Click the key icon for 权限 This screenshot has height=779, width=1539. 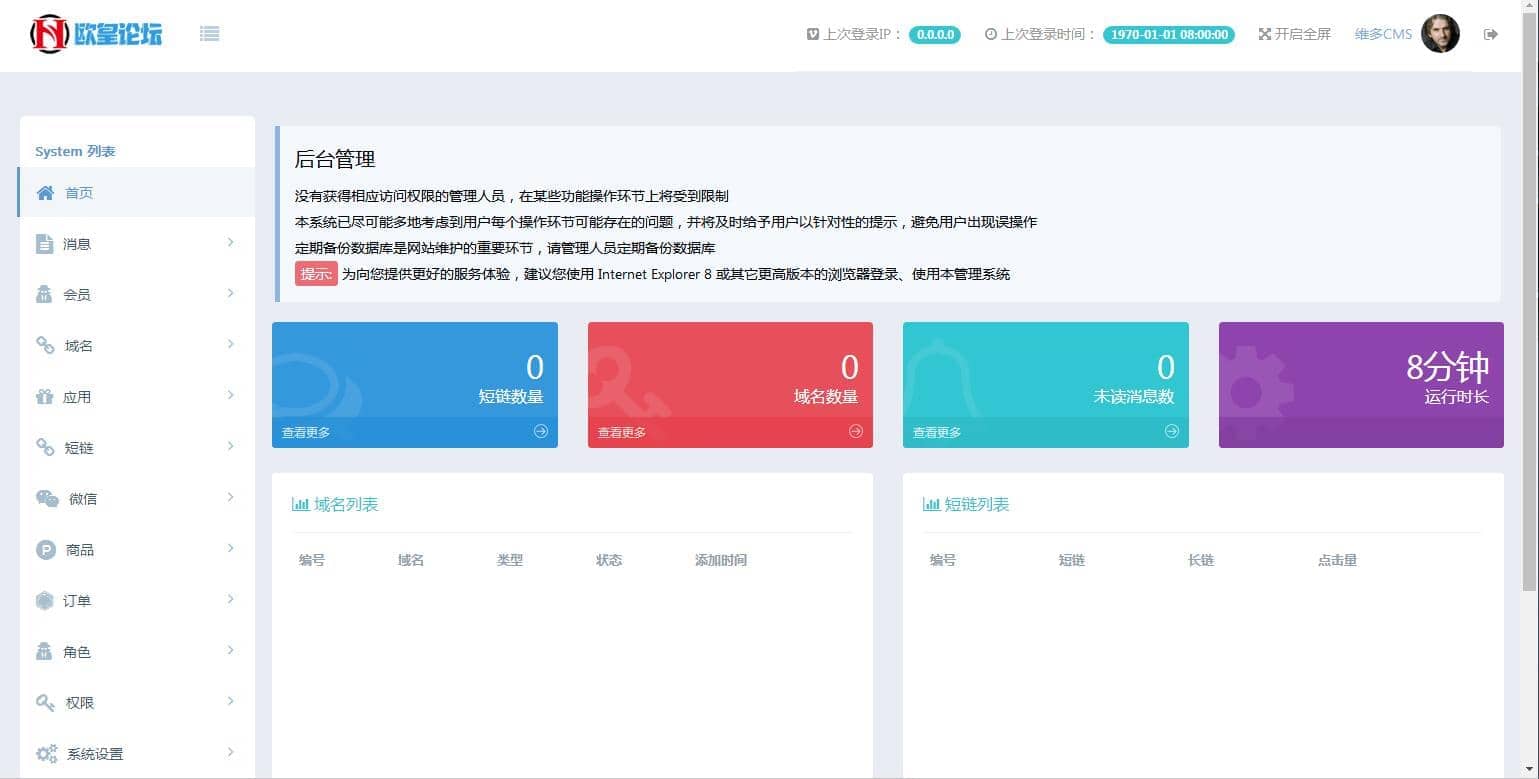tap(45, 703)
